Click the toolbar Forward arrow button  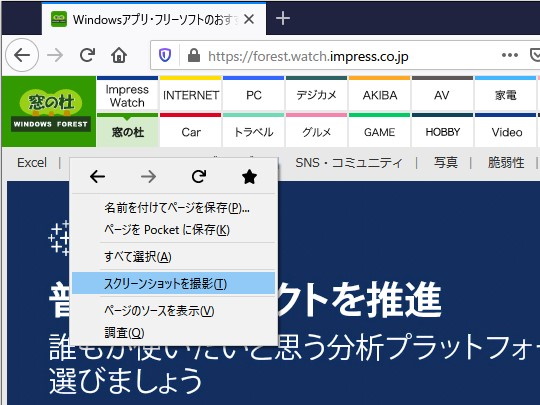(55, 55)
